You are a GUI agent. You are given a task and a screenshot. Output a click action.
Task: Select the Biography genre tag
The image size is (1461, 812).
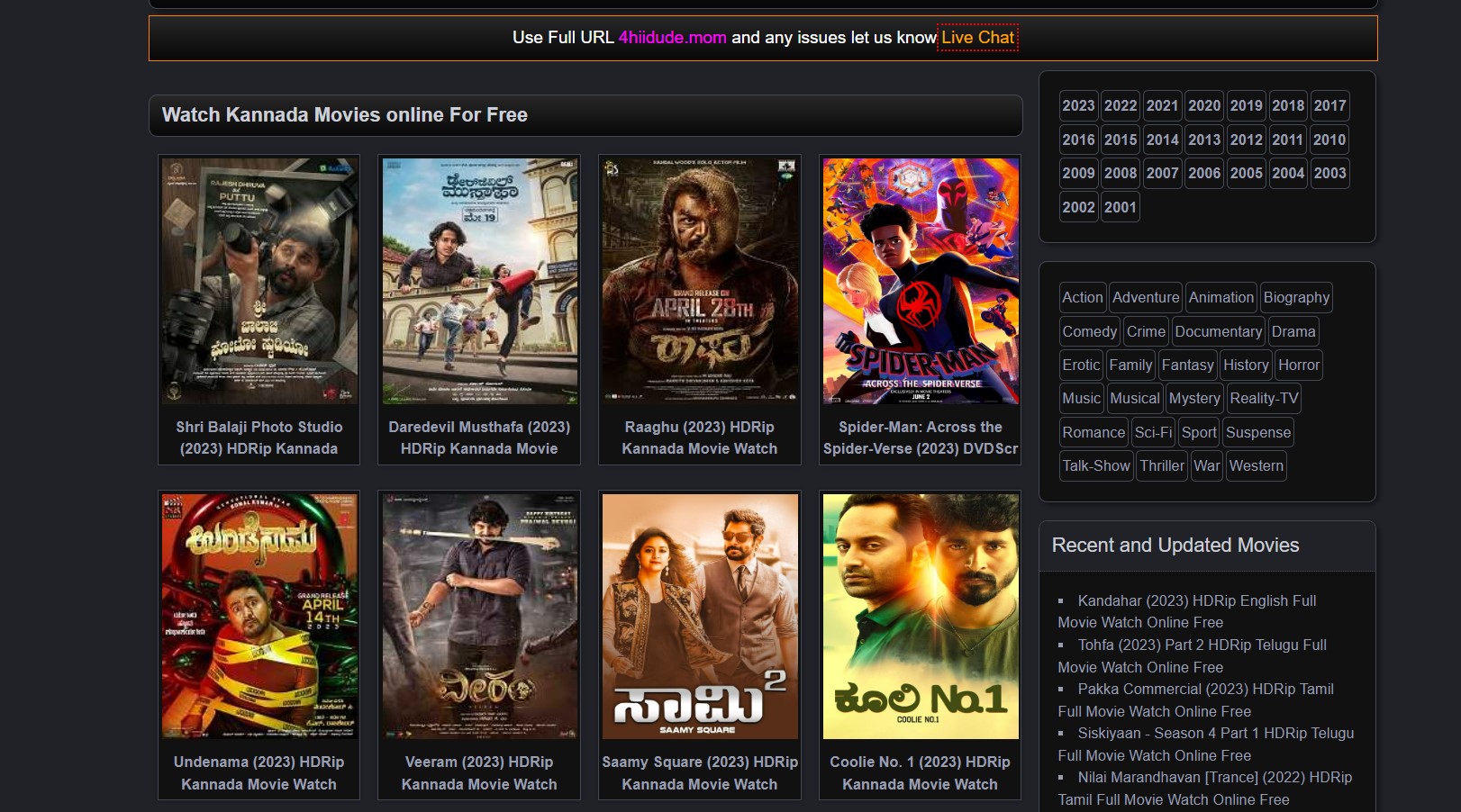[1296, 297]
